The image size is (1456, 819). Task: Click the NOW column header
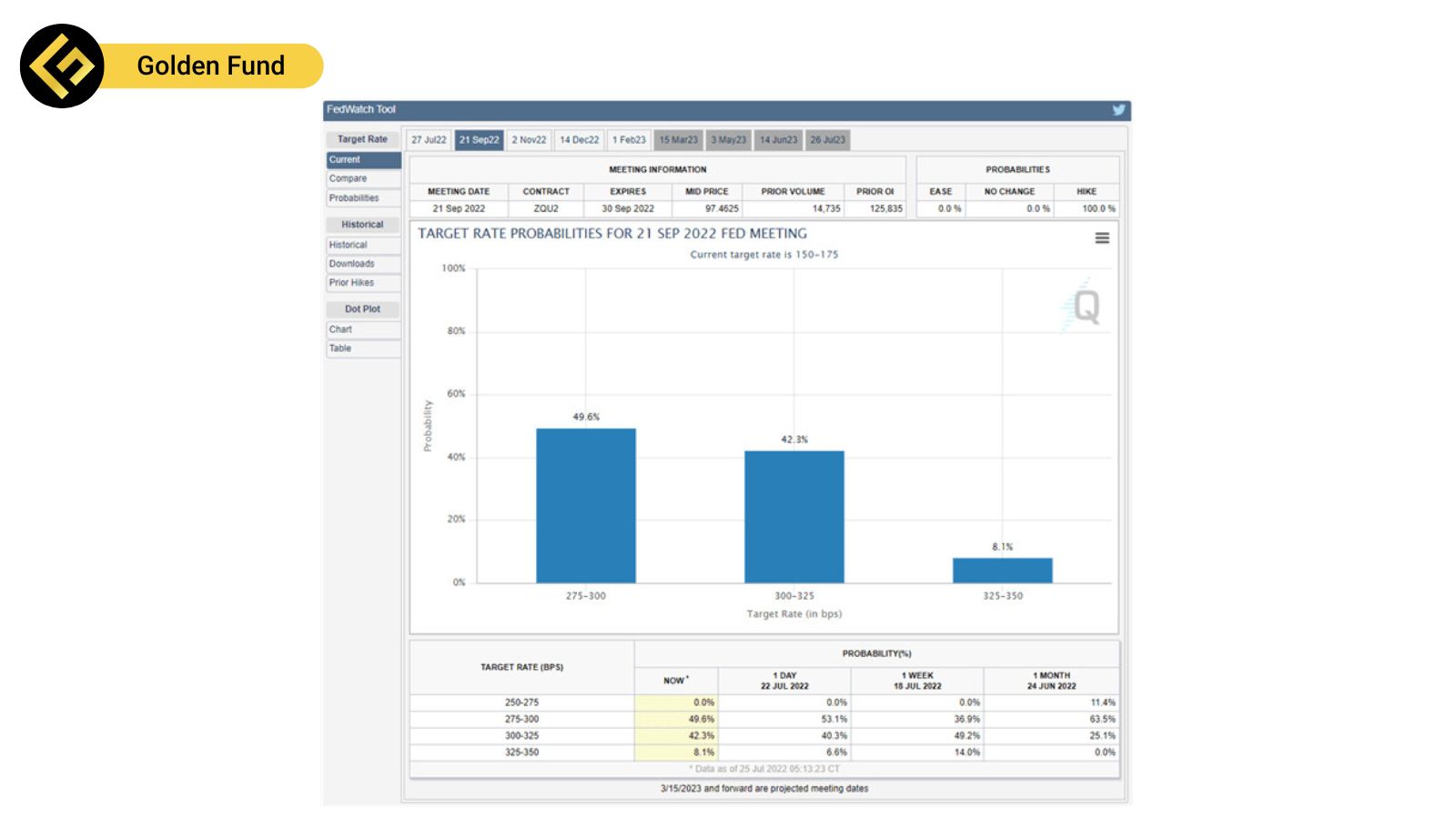676,681
